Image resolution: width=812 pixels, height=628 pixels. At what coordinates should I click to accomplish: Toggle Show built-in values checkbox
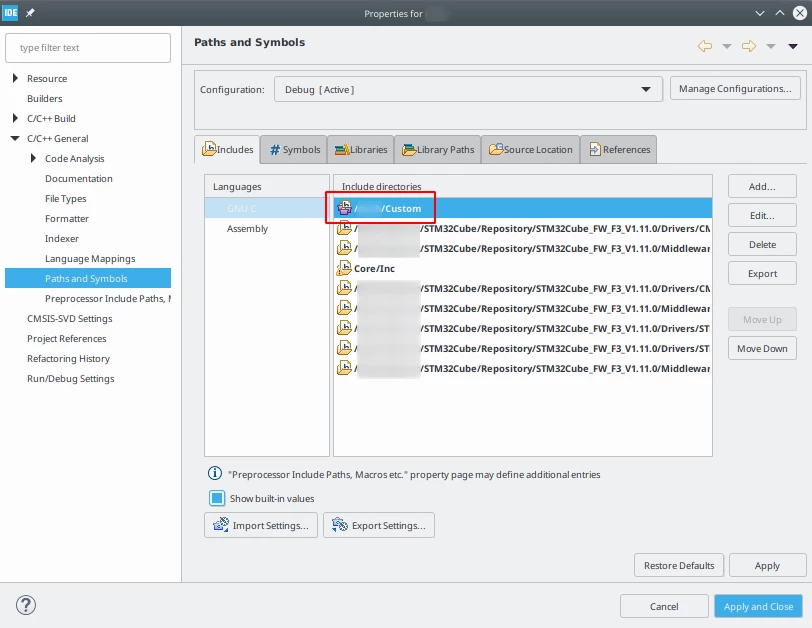pyautogui.click(x=217, y=498)
